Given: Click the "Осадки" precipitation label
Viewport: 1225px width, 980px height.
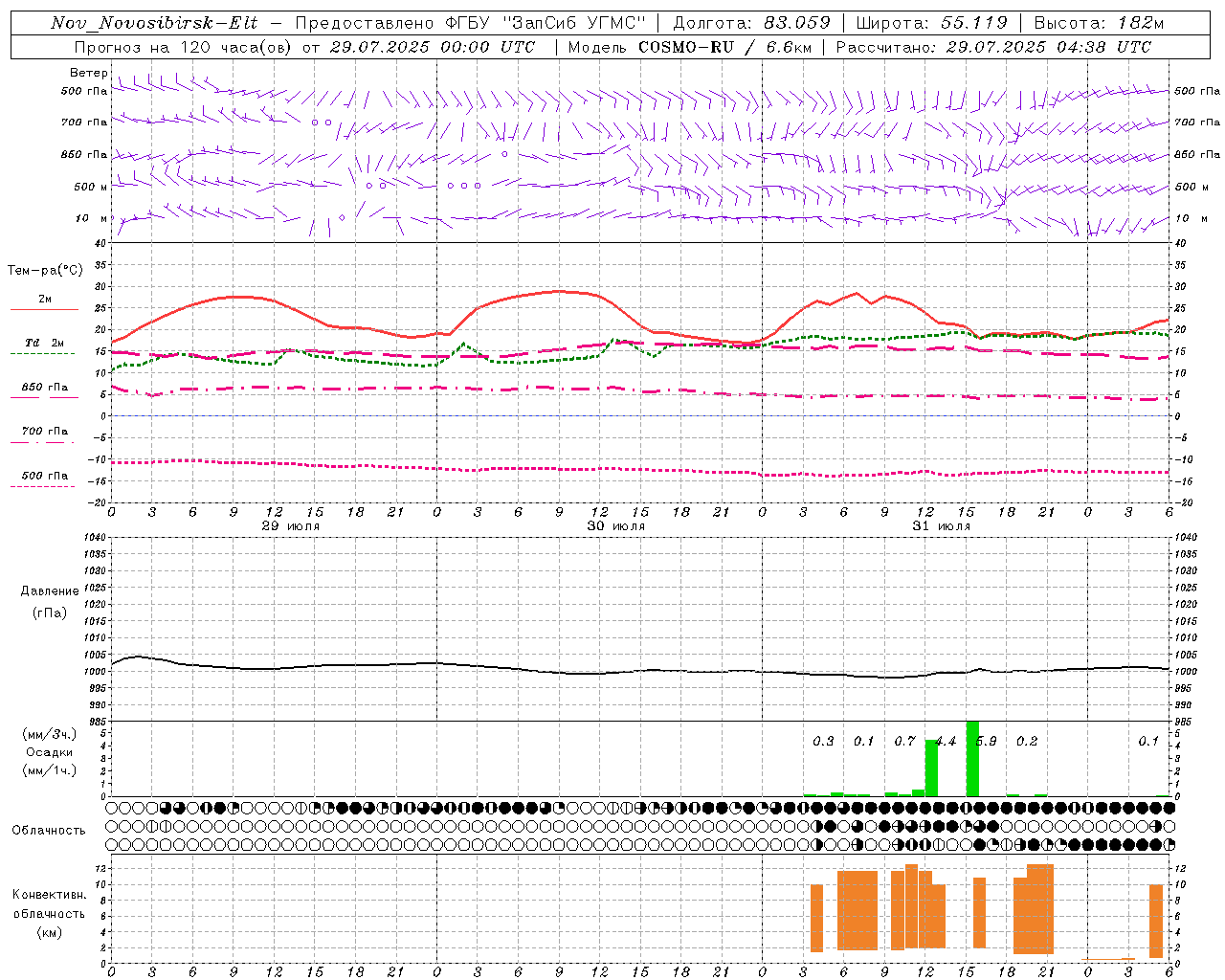Looking at the screenshot, I should [x=49, y=752].
